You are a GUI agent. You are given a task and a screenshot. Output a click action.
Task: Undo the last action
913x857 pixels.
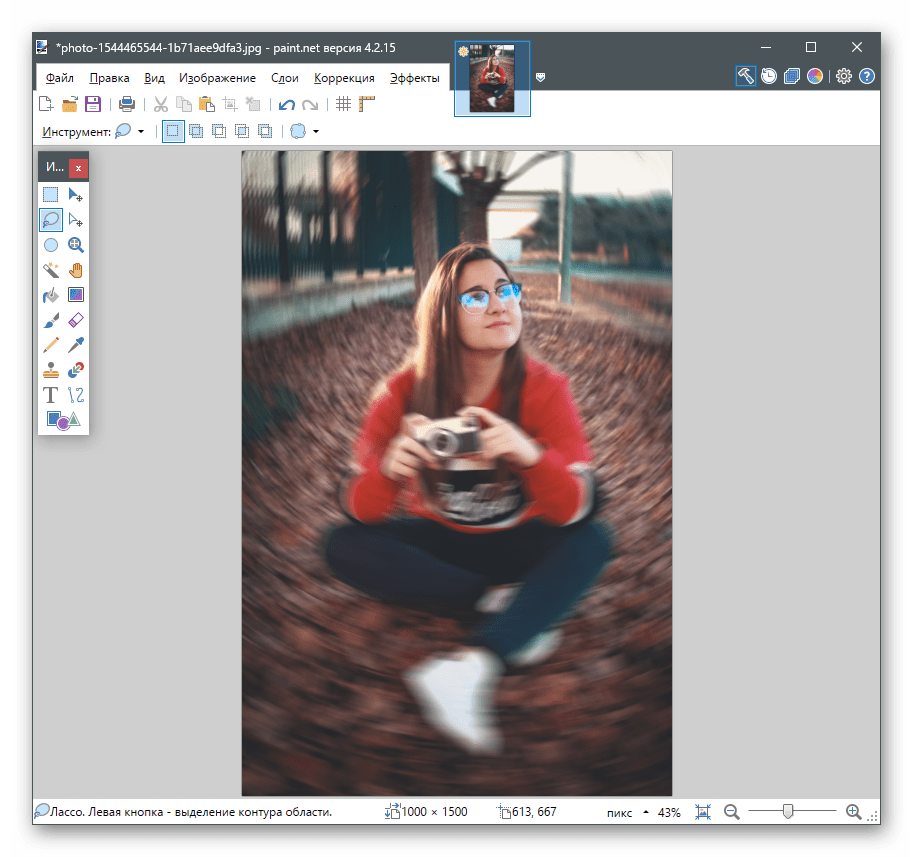[286, 105]
